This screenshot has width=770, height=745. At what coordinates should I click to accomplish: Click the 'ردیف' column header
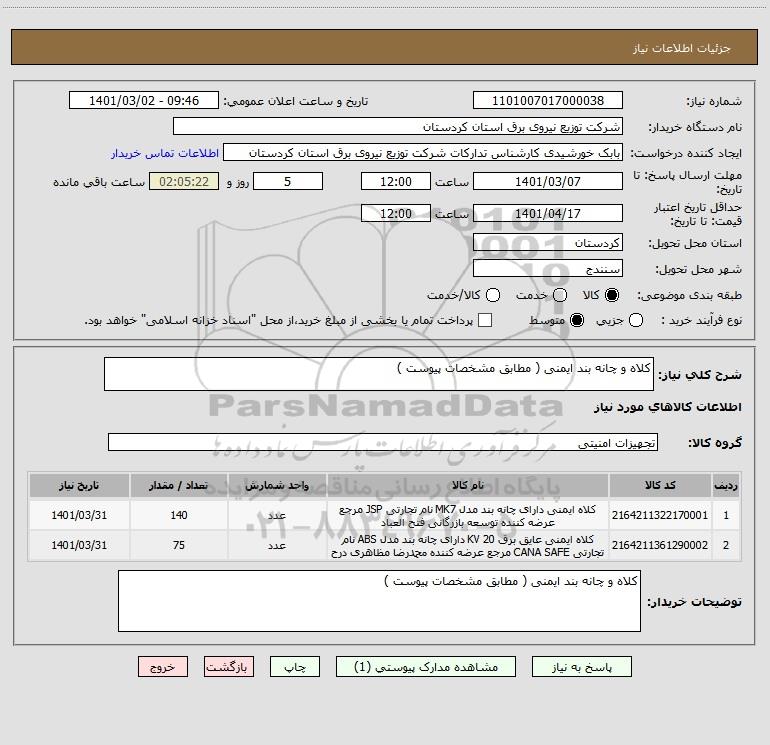726,485
